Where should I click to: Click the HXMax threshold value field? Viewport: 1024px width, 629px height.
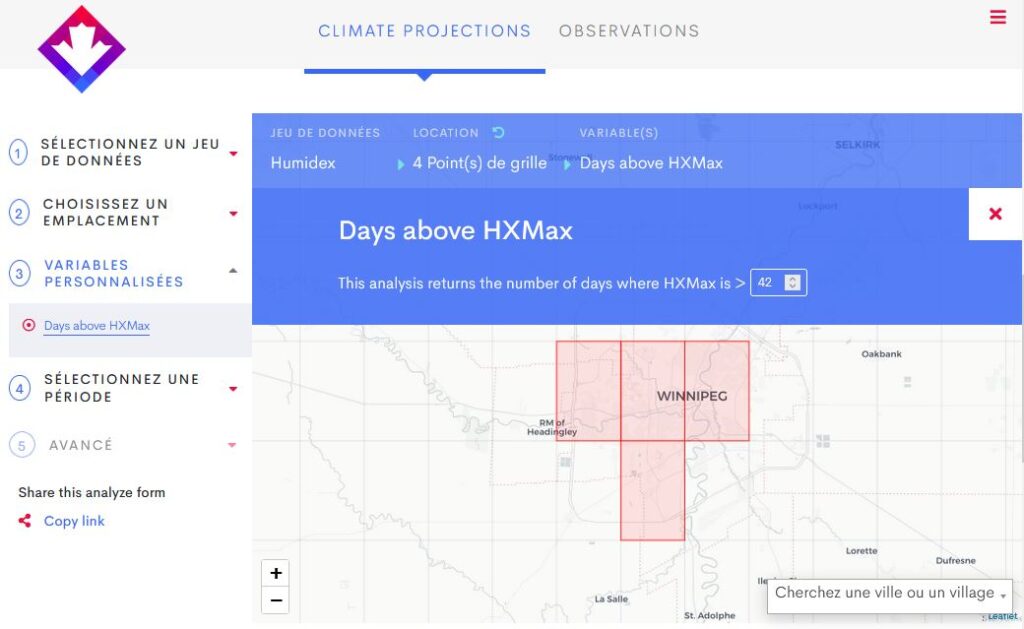pyautogui.click(x=778, y=282)
